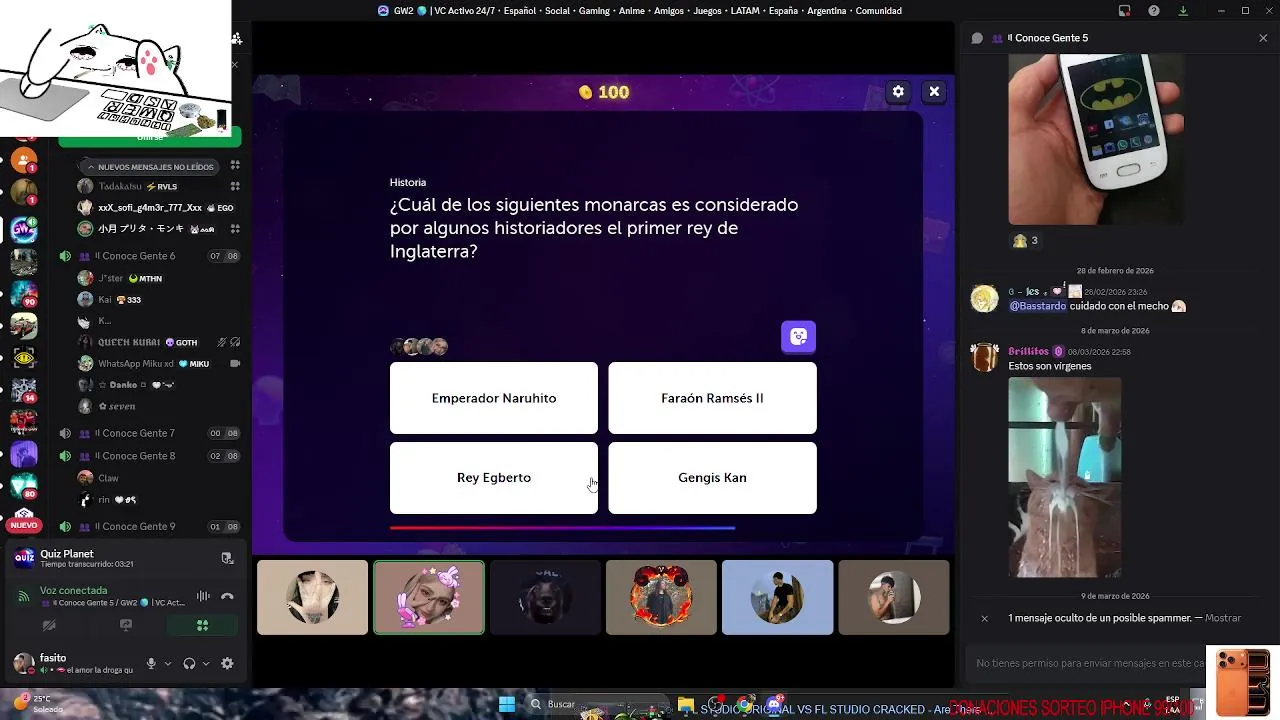The height and width of the screenshot is (720, 1280).
Task: Show the hidden spammer message via Mostrar
Action: [x=1223, y=618]
